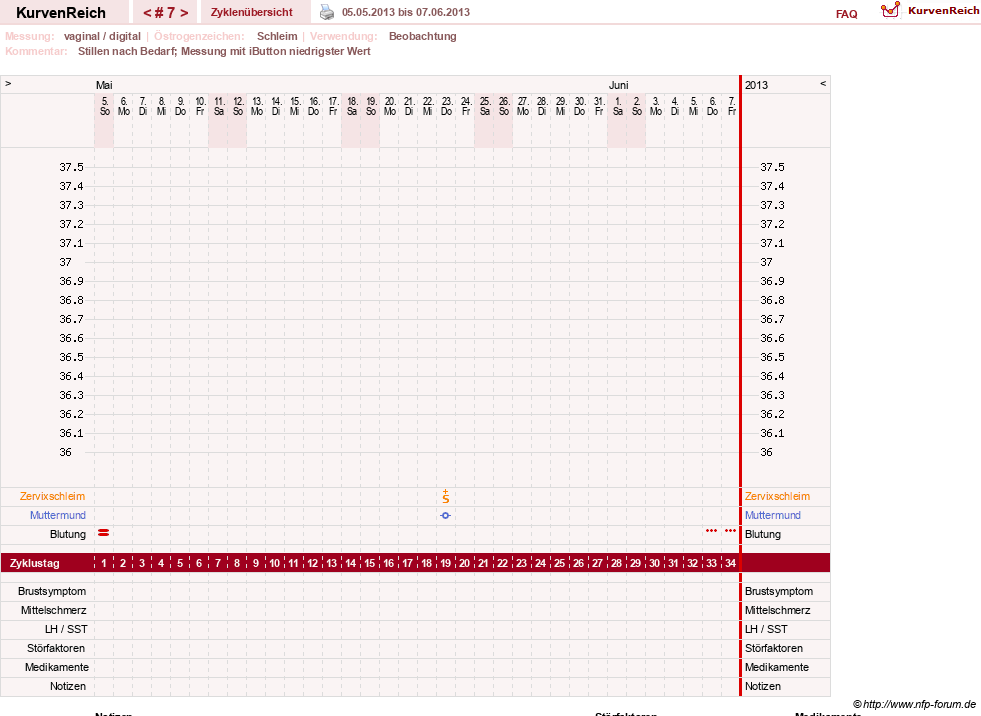Click the spotting dots marker on day 33
Image resolution: width=981 pixels, height=716 pixels.
point(711,531)
